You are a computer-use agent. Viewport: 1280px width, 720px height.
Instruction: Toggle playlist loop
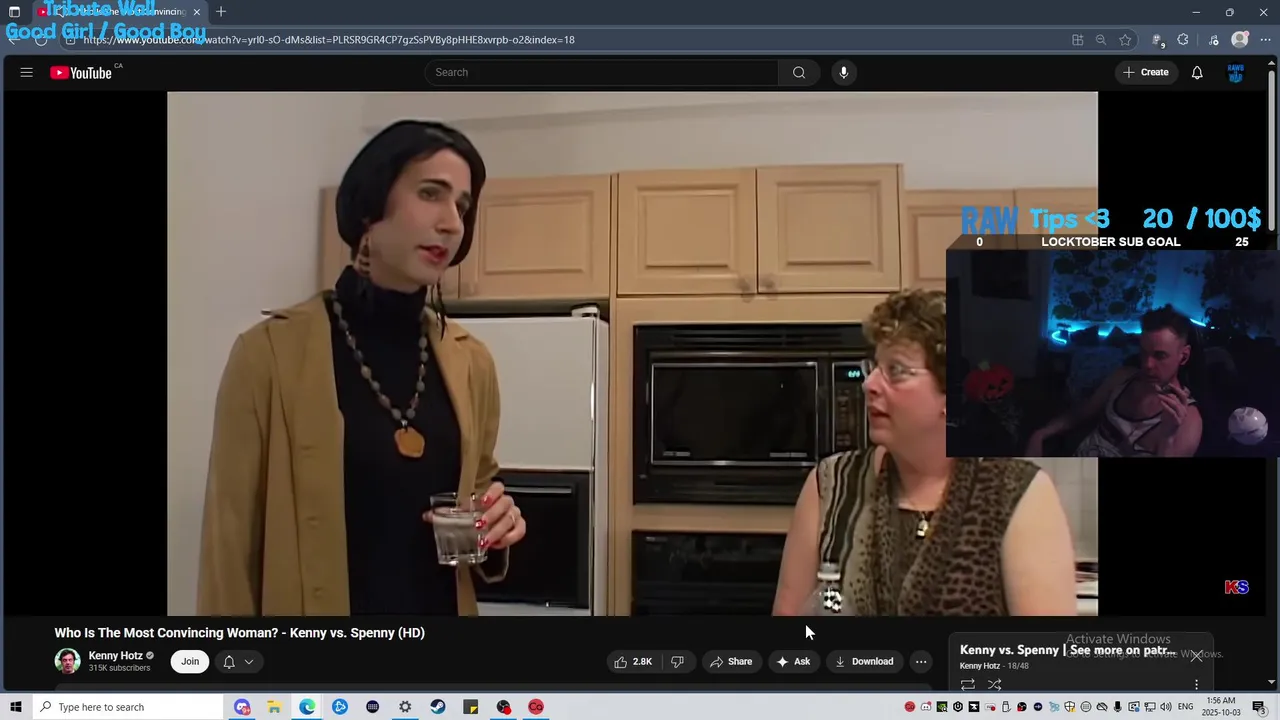(x=968, y=685)
